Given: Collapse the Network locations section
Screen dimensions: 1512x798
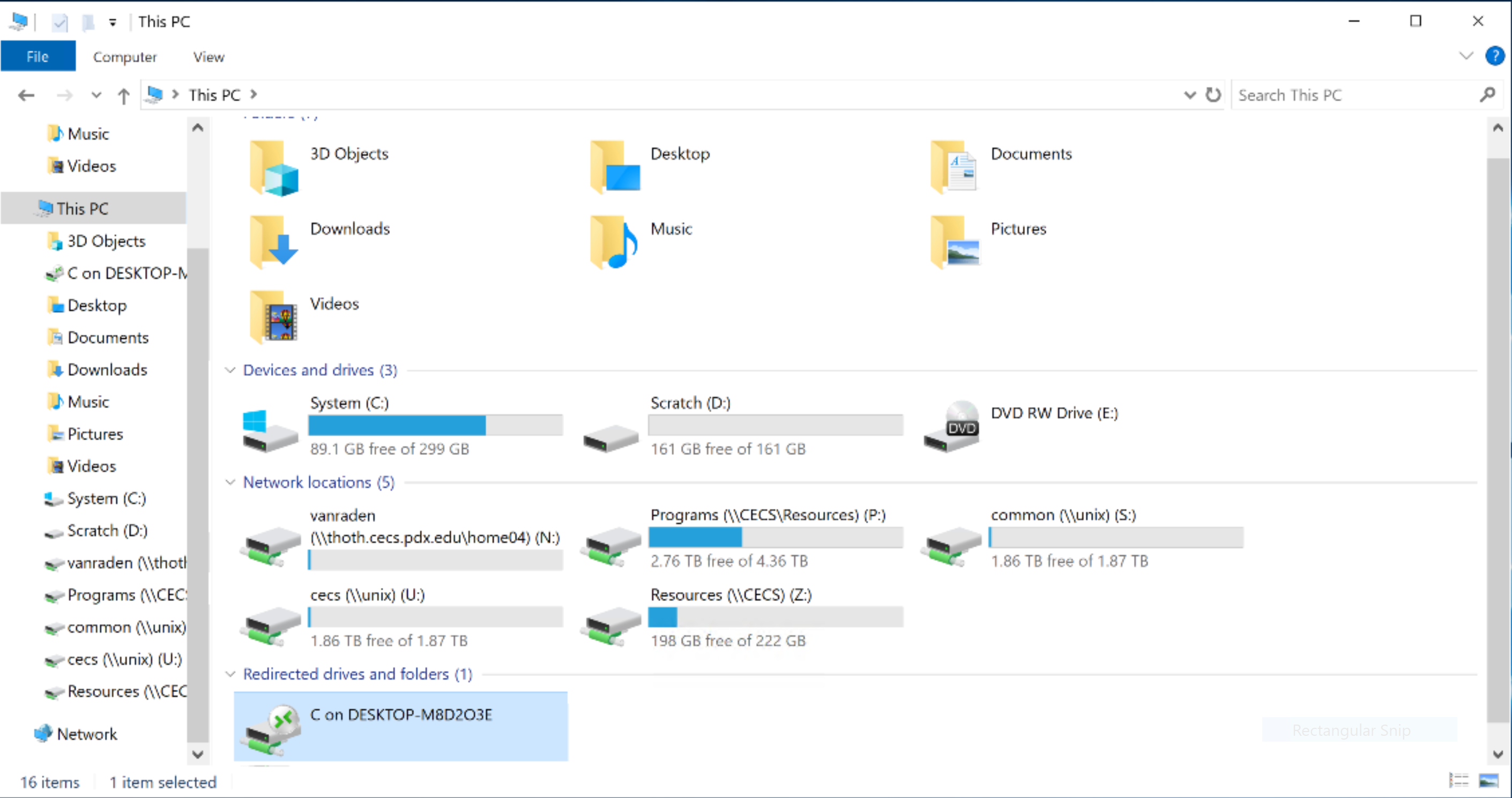Looking at the screenshot, I should pos(230,482).
